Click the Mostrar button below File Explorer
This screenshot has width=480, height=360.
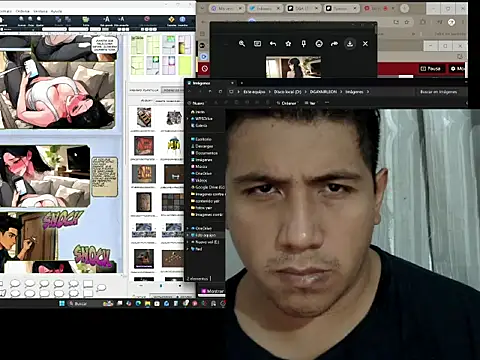[x=212, y=291]
